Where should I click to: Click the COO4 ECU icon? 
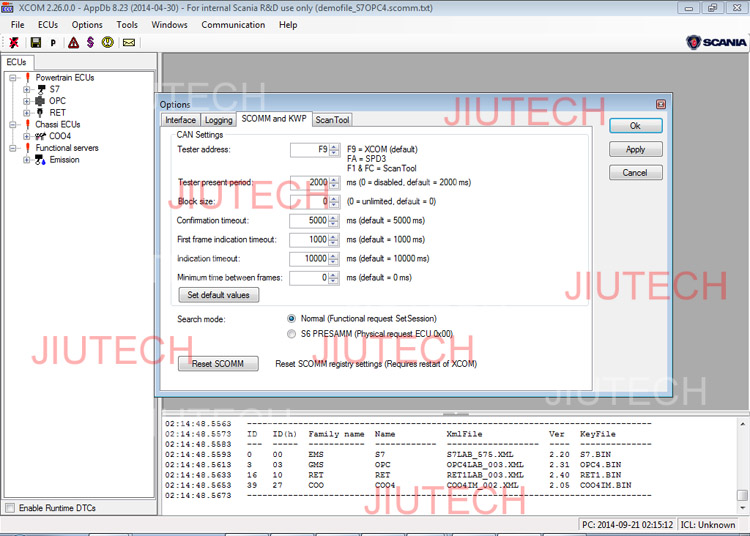point(40,136)
